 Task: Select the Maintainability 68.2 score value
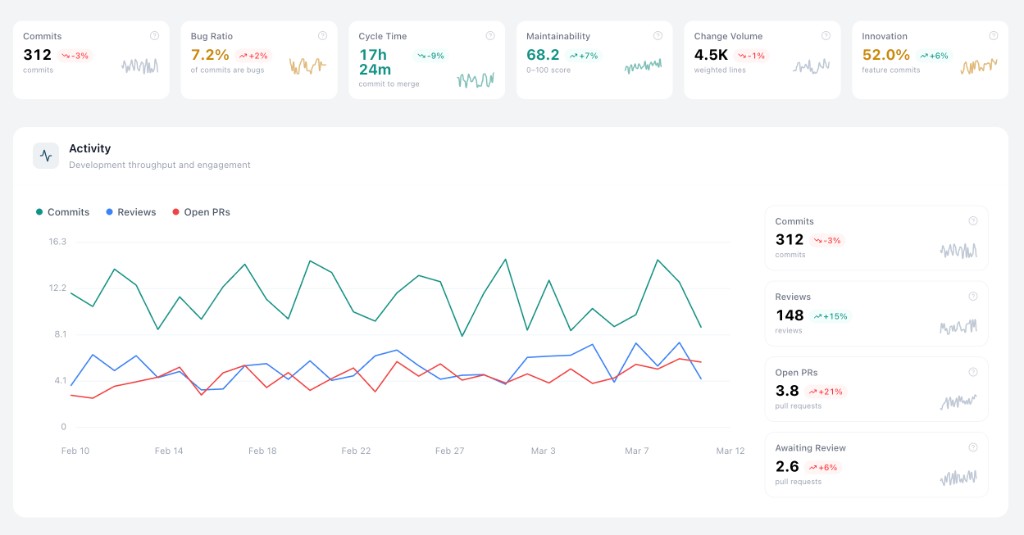click(x=543, y=55)
